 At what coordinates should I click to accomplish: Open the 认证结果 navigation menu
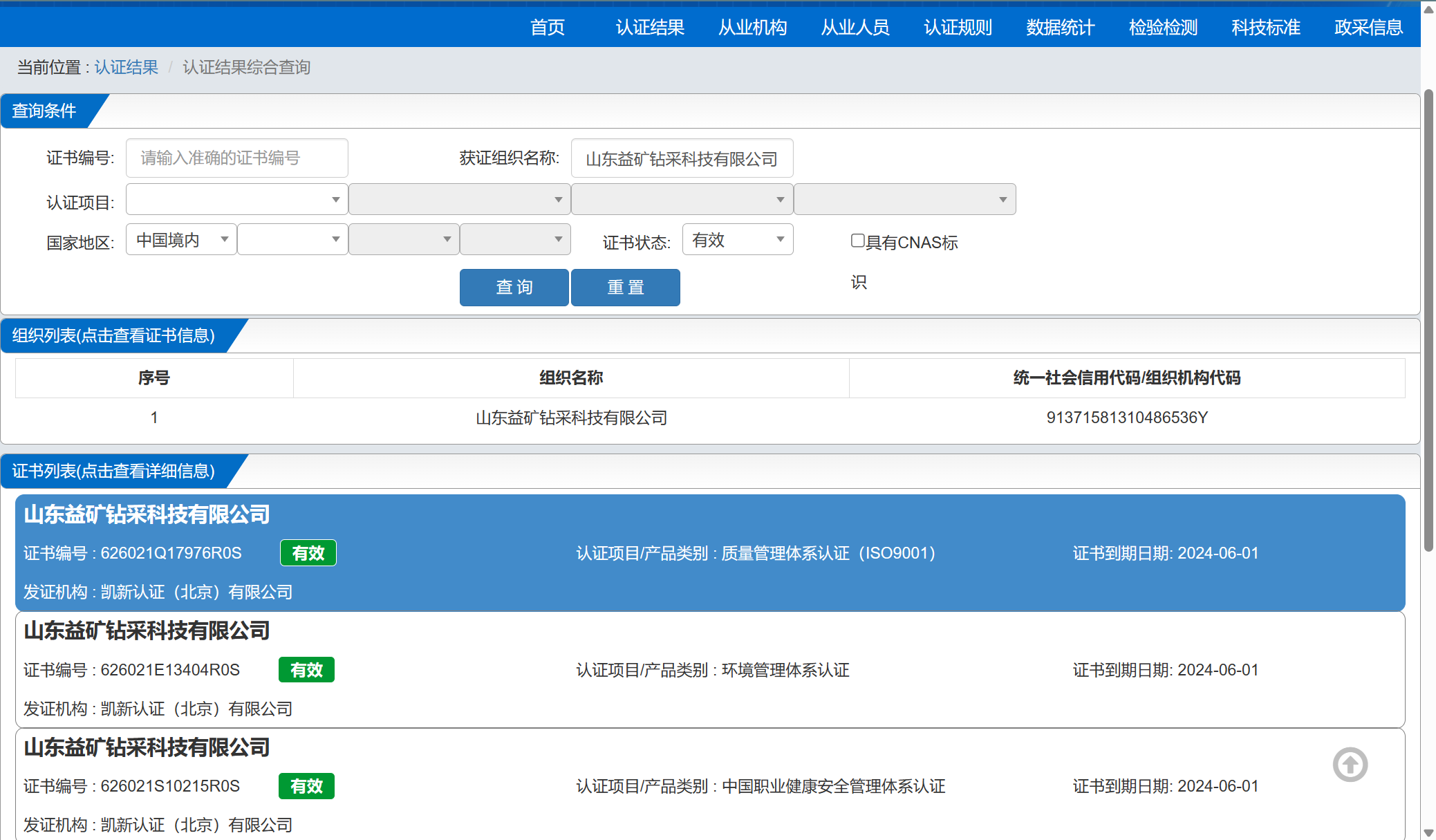pyautogui.click(x=650, y=28)
